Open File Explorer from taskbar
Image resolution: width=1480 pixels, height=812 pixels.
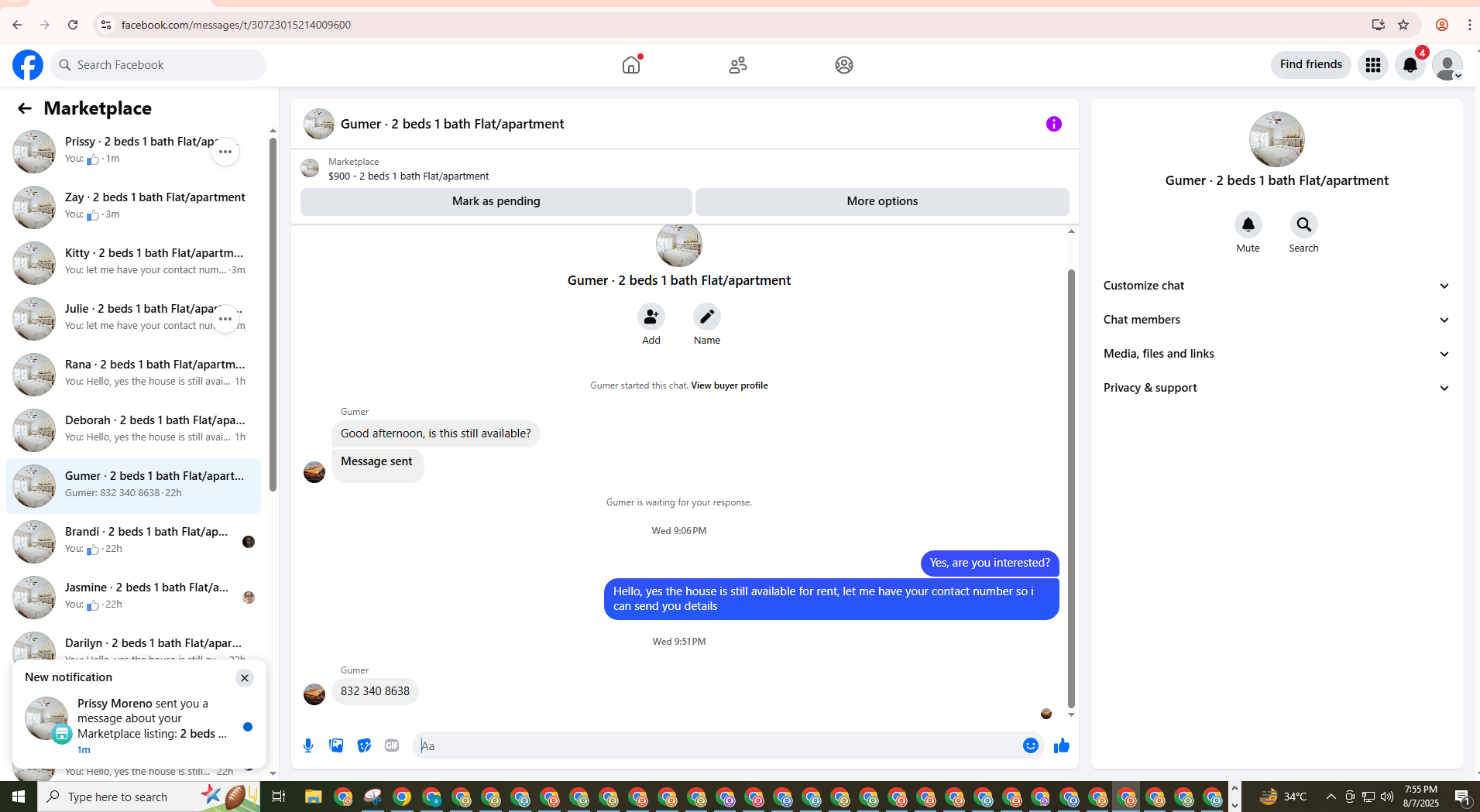pyautogui.click(x=313, y=797)
